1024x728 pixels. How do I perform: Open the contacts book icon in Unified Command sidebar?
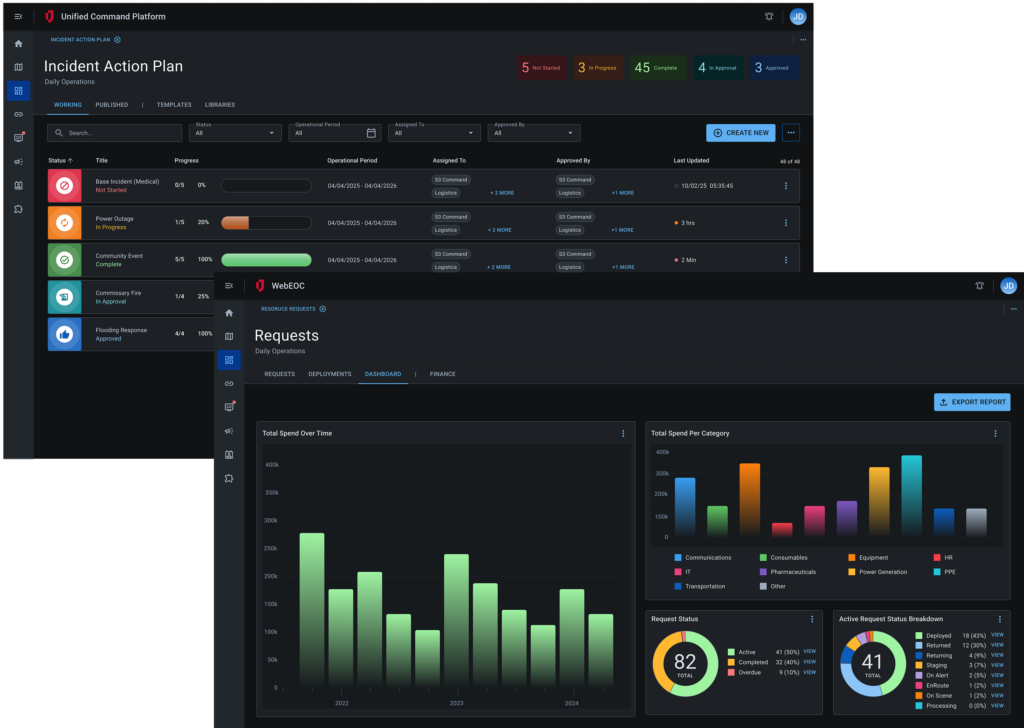18,185
